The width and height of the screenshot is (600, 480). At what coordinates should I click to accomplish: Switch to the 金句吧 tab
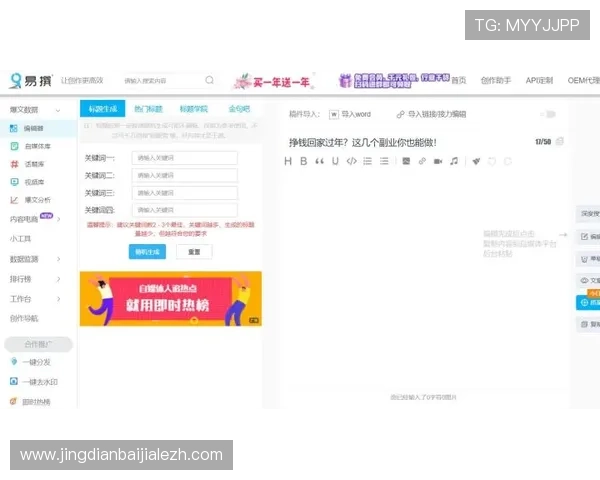tap(239, 109)
